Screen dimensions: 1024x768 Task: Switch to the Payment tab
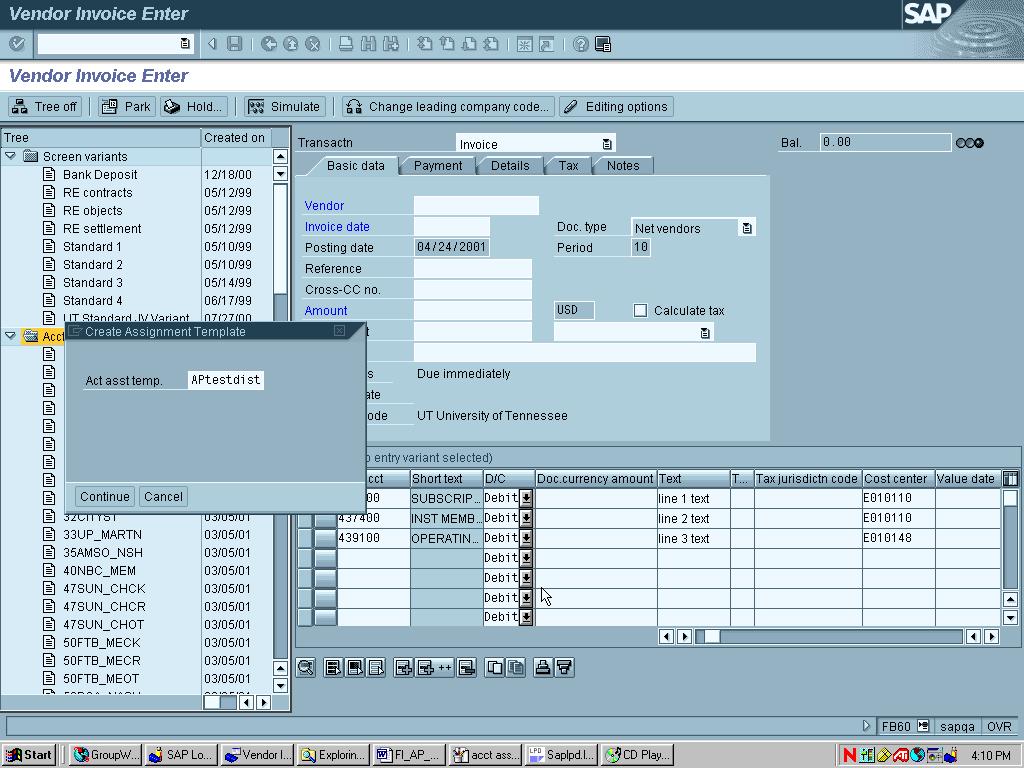[x=438, y=166]
